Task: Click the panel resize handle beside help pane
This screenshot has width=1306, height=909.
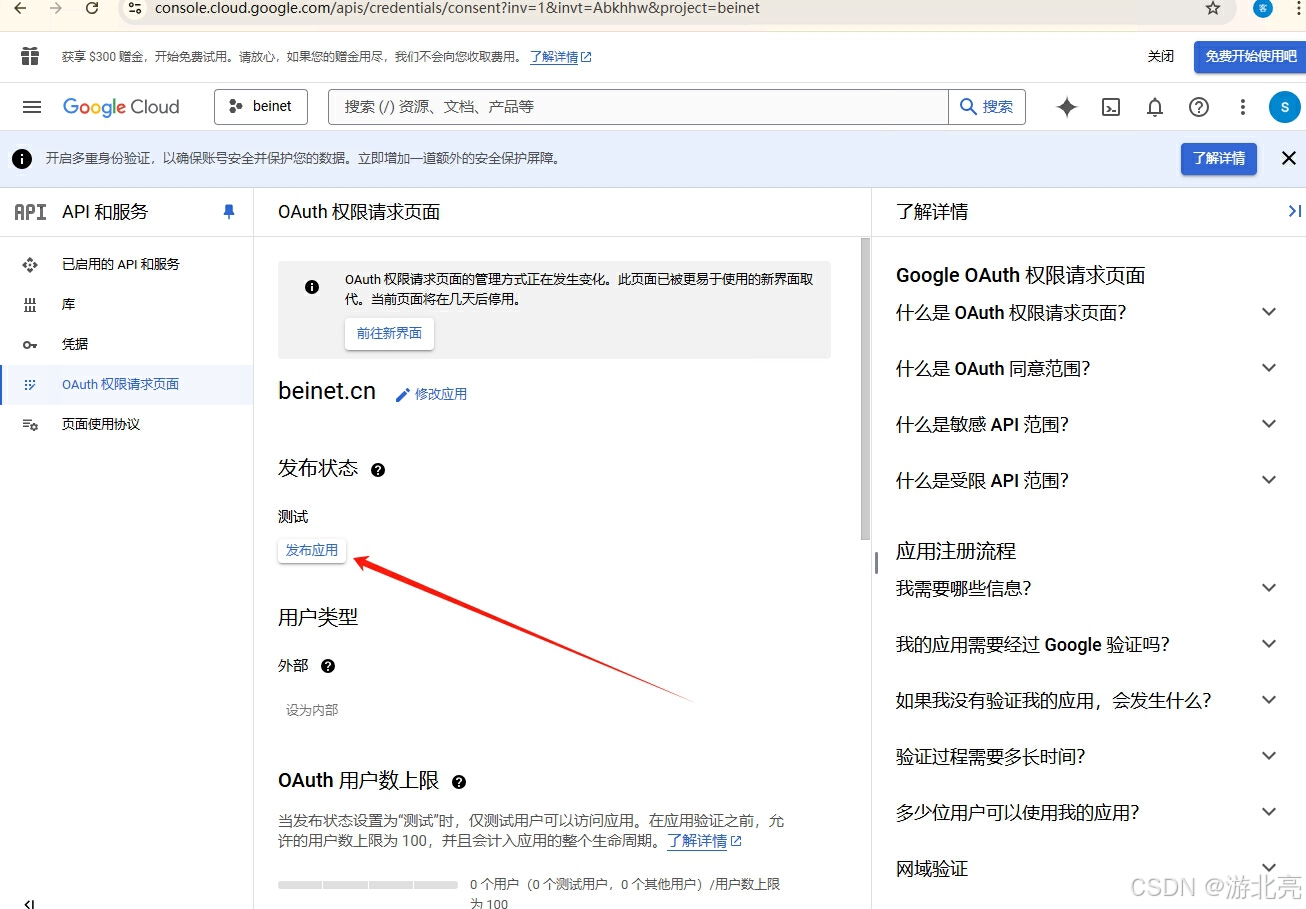Action: [876, 562]
